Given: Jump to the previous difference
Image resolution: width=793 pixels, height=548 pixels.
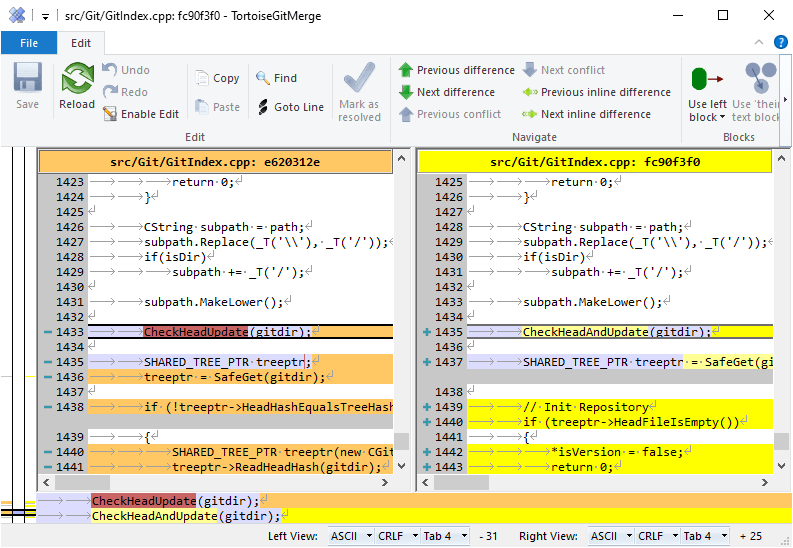Looking at the screenshot, I should pyautogui.click(x=456, y=70).
